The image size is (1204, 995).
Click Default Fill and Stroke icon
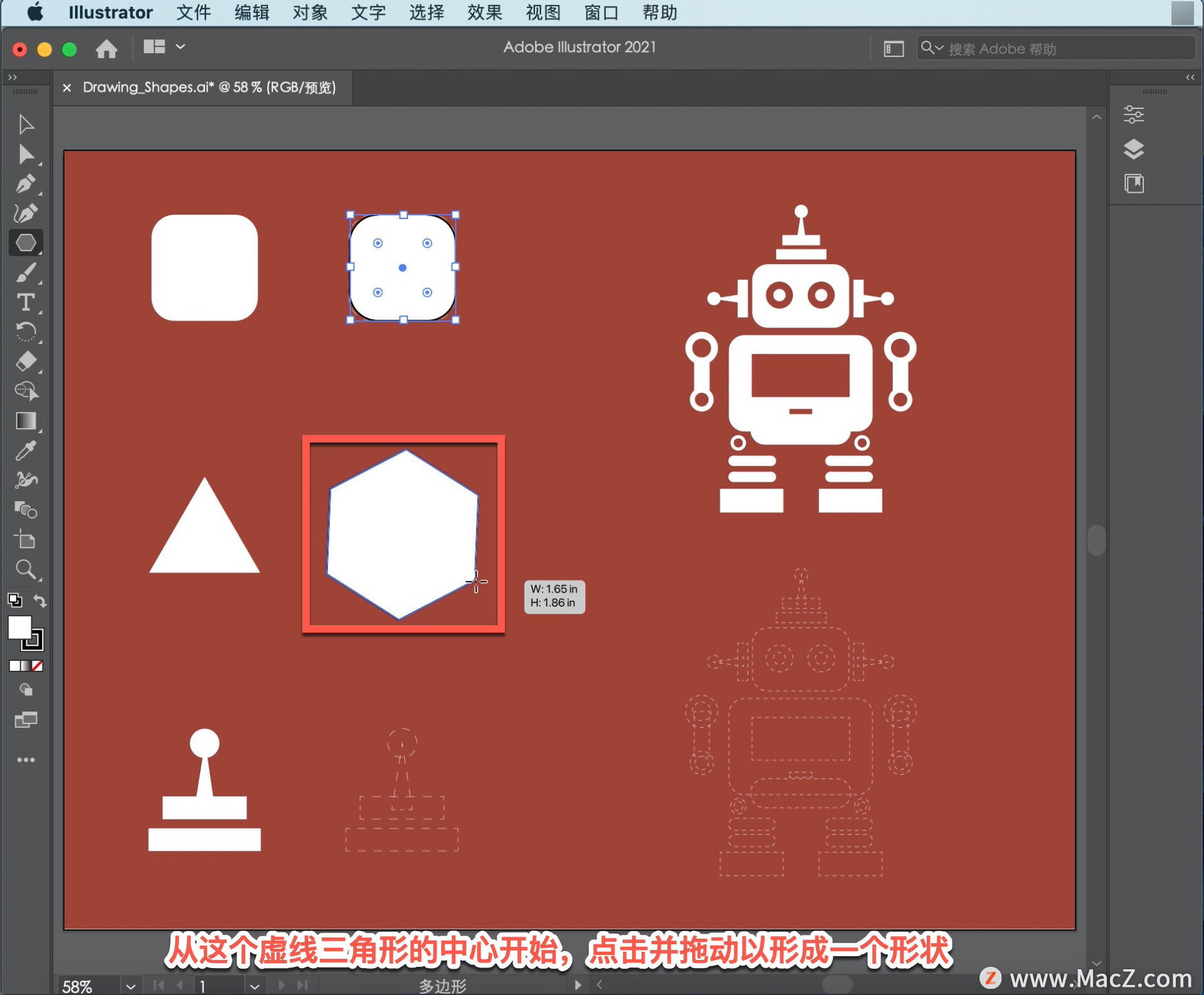pyautogui.click(x=14, y=600)
